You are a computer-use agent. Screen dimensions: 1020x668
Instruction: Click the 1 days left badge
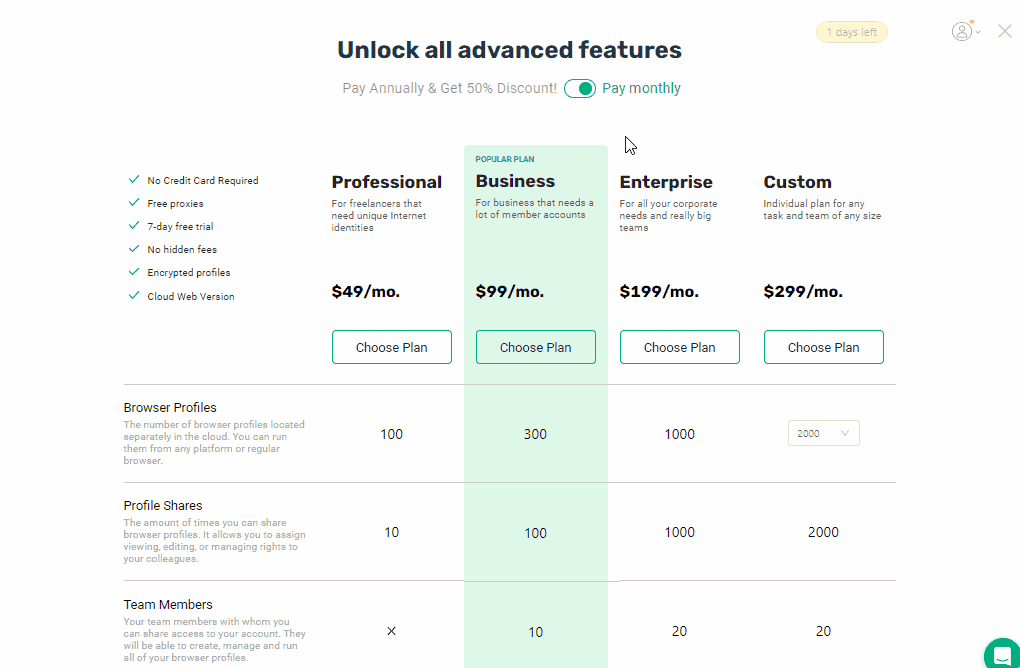pos(852,33)
